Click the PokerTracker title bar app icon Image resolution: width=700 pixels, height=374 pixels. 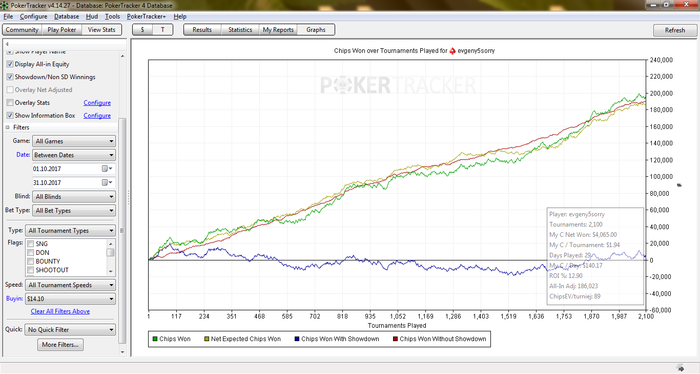coord(5,6)
